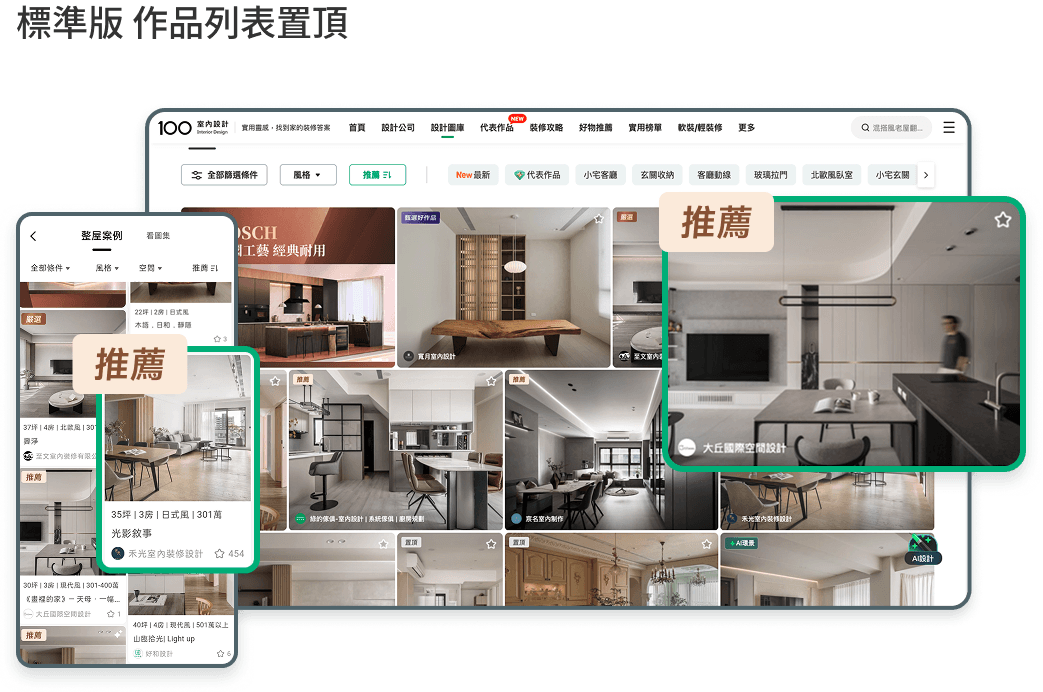
Task: Open 大丘國際空間設計 featured photo
Action: [843, 334]
